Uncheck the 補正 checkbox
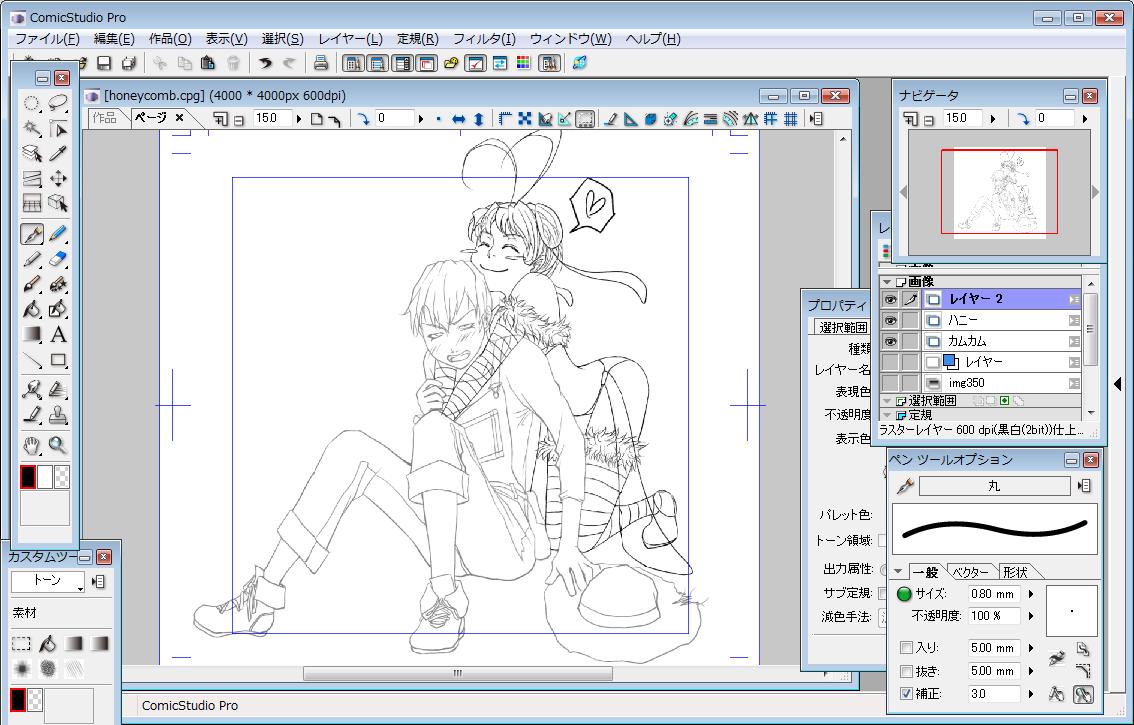Screen dimensions: 1134x725 pyautogui.click(x=906, y=693)
